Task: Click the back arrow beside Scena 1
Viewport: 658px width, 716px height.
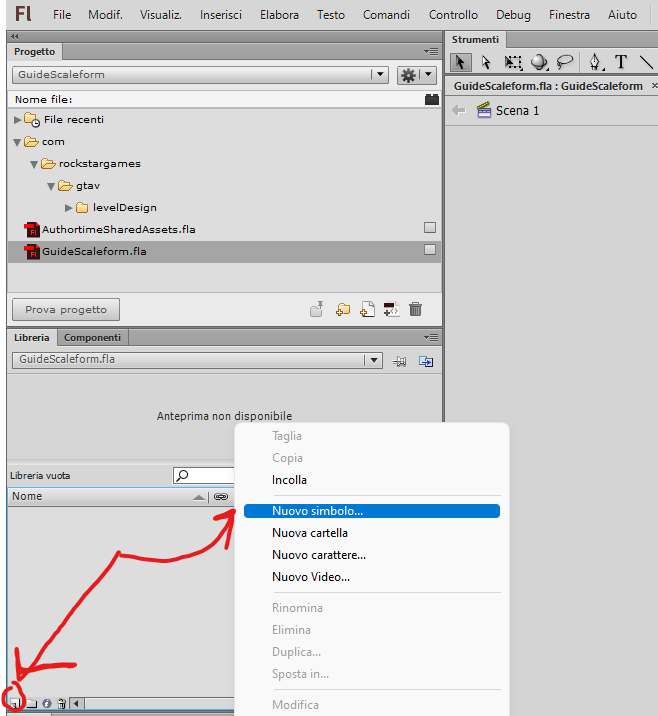Action: coord(458,110)
